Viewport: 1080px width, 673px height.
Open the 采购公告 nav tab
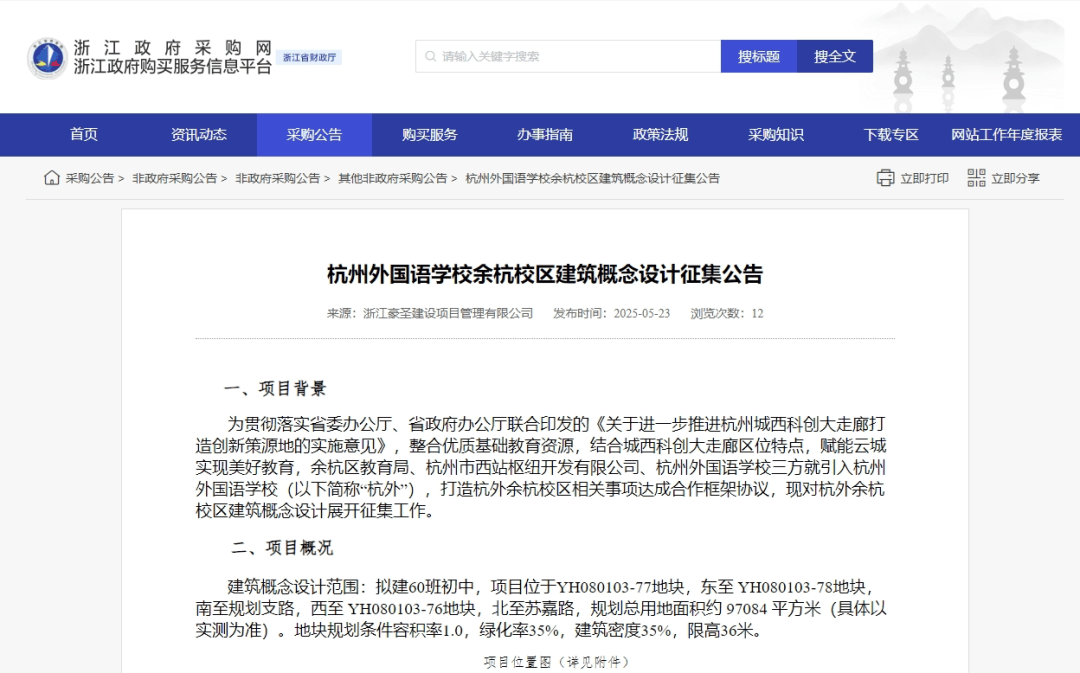pyautogui.click(x=314, y=134)
